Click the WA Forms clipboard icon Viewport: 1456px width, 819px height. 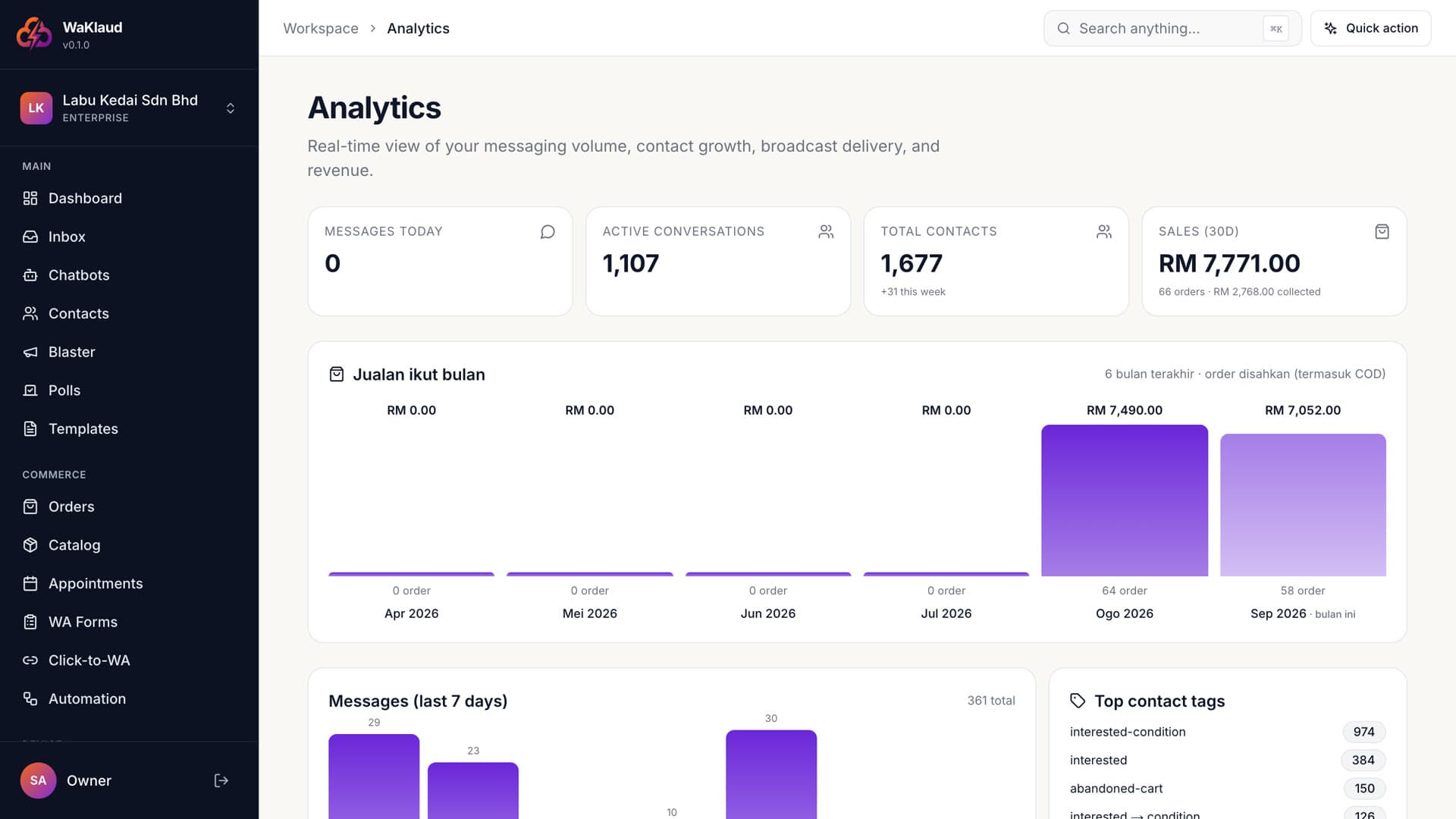[x=30, y=622]
